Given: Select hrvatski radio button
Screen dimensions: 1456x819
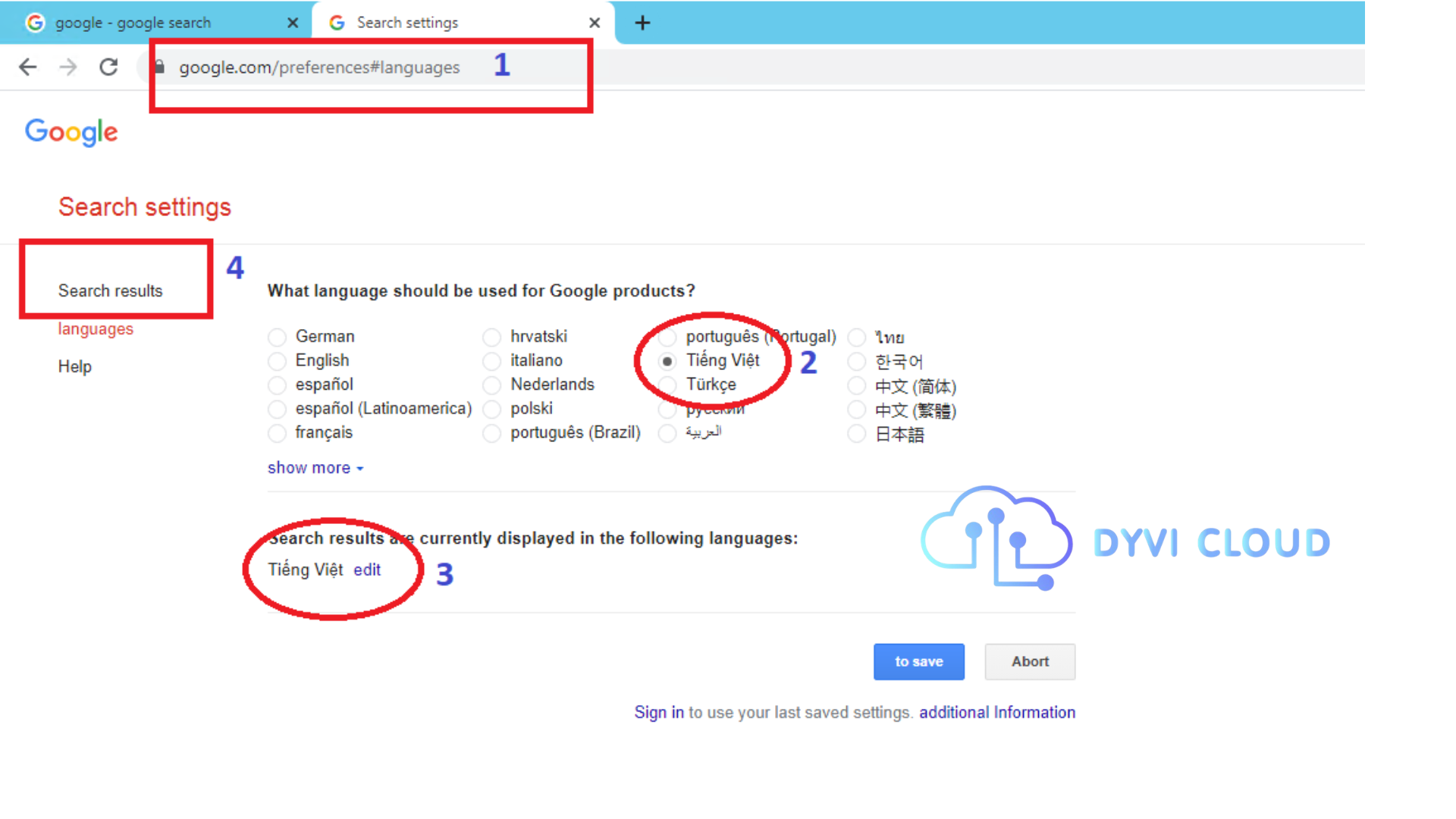Looking at the screenshot, I should (x=491, y=337).
